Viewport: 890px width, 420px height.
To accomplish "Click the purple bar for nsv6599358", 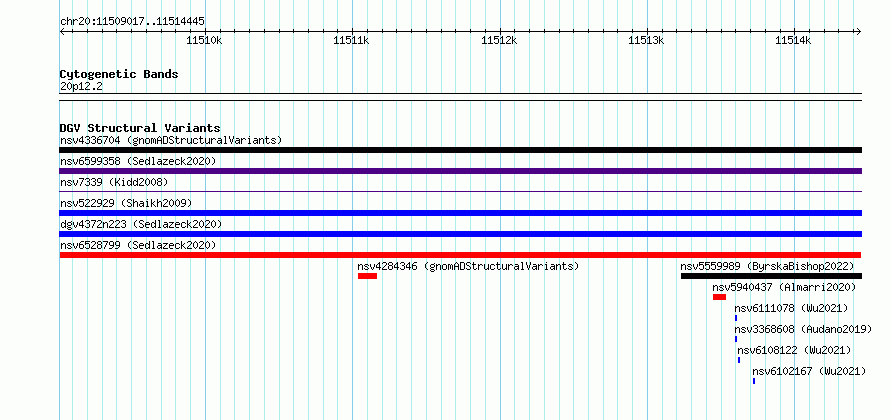I will 460,171.
